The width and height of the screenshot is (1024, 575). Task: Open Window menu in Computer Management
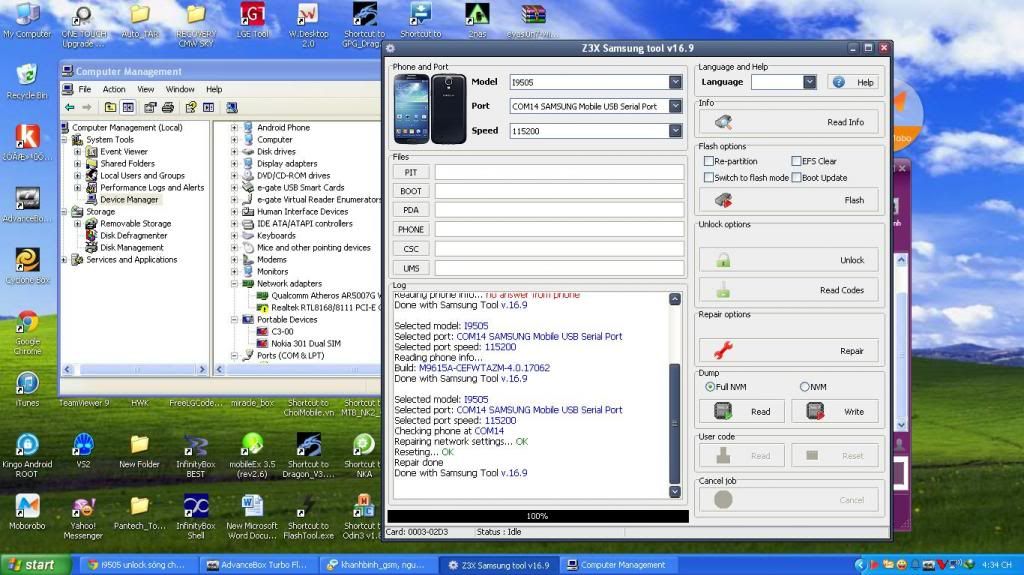pyautogui.click(x=180, y=89)
